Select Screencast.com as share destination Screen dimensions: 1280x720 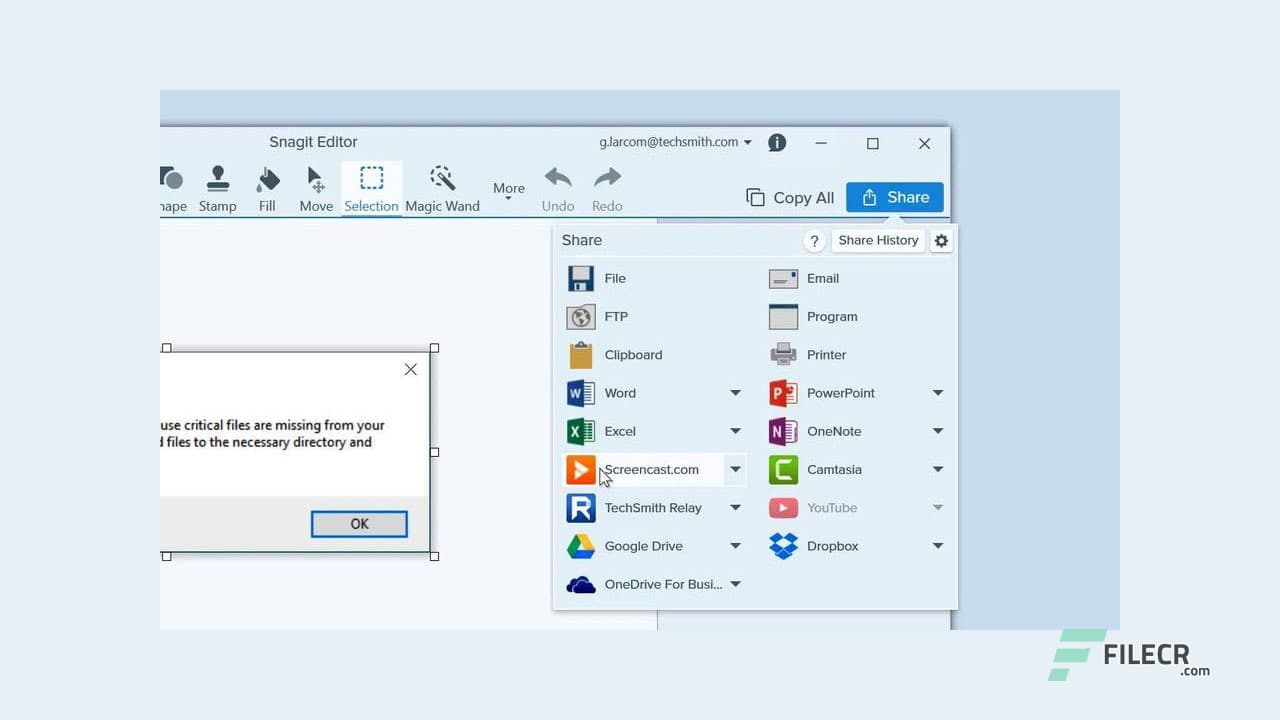[651, 469]
